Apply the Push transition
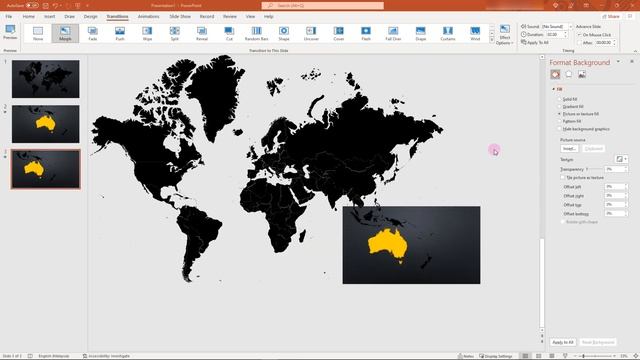640x360 pixels. point(120,33)
